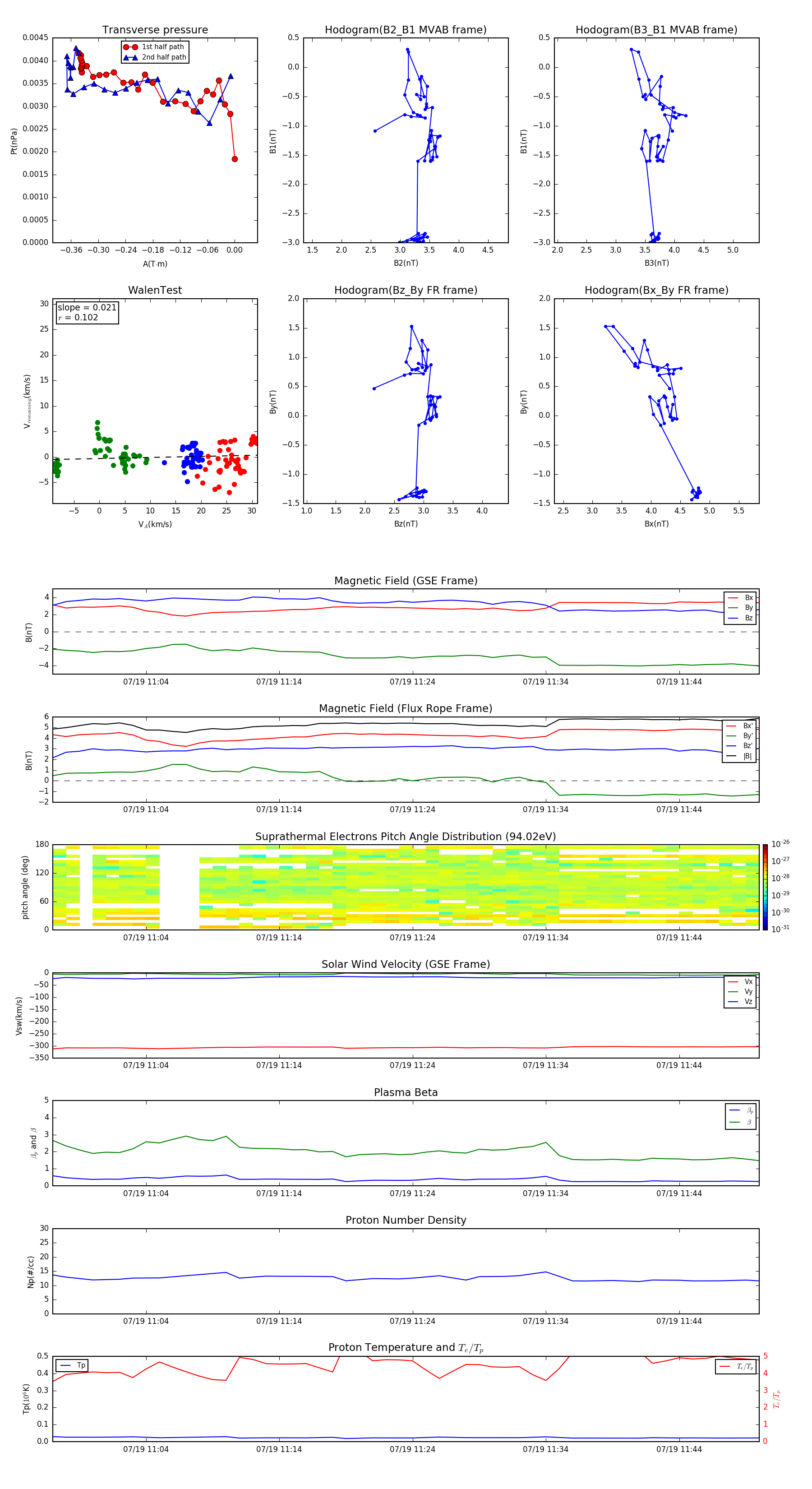Screen dimensions: 812x1489
Task: Click the 'Vy' legend entry
Action: click(740, 991)
